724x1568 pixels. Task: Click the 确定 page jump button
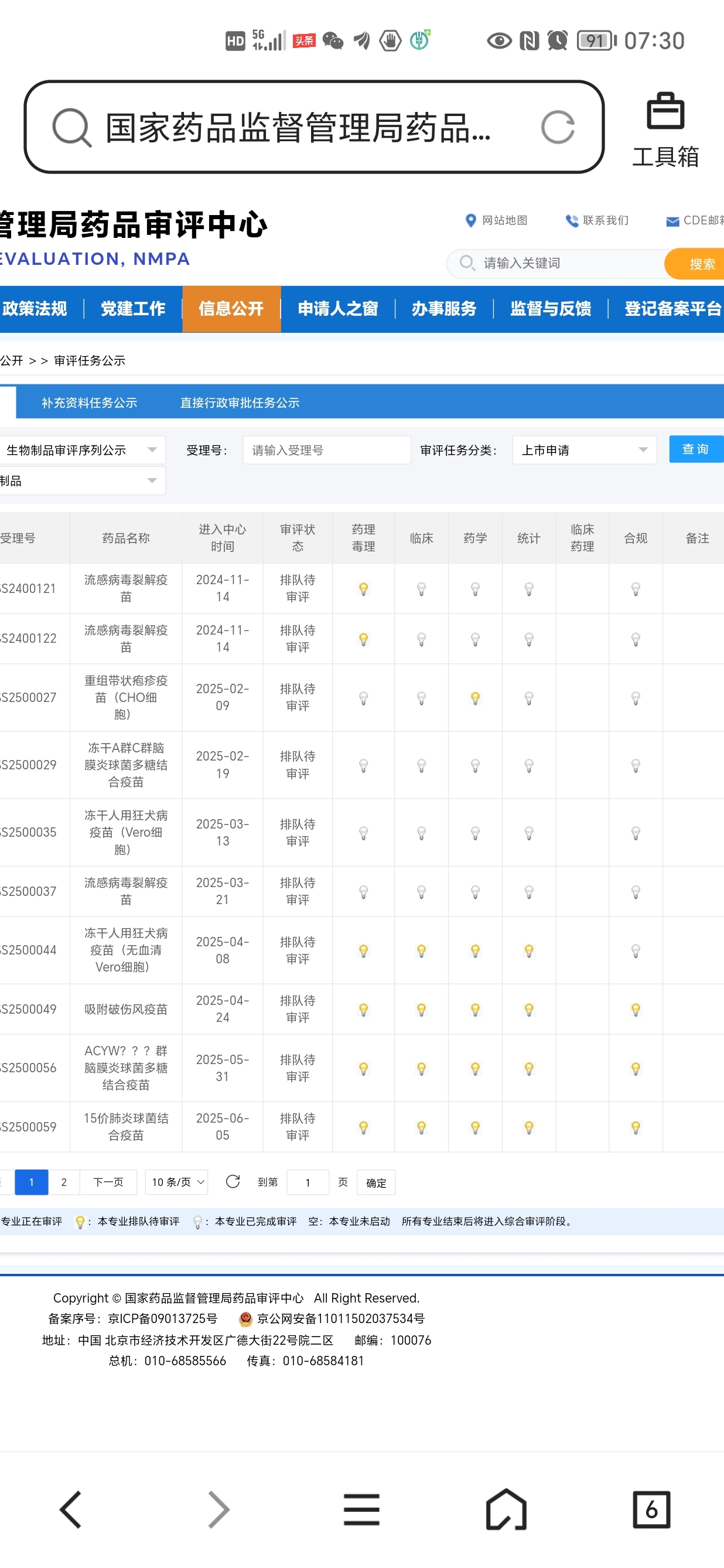[376, 1182]
